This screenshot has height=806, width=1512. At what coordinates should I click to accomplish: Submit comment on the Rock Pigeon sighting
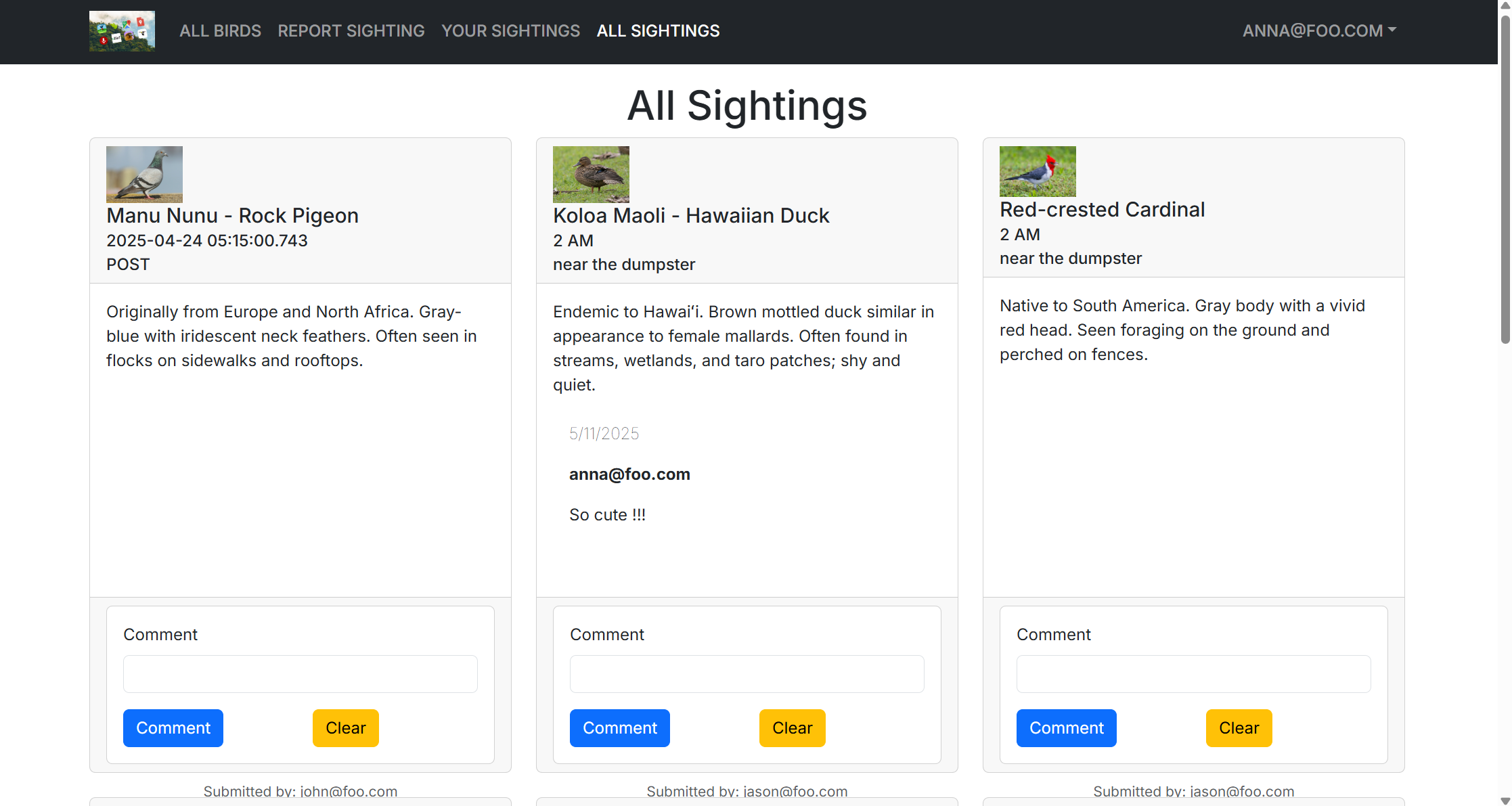[x=173, y=727]
